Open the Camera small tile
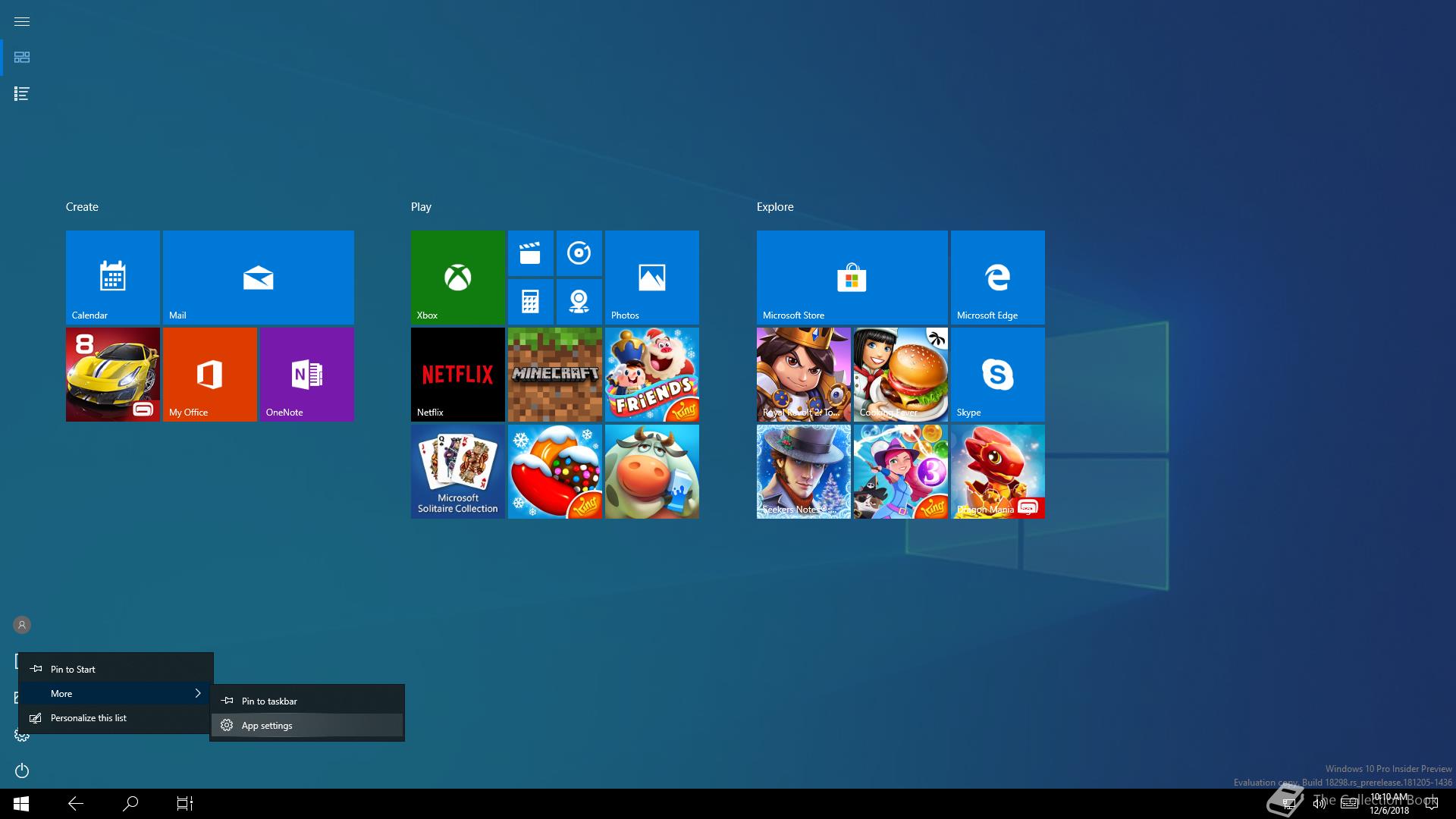Image resolution: width=1456 pixels, height=819 pixels. [x=579, y=302]
